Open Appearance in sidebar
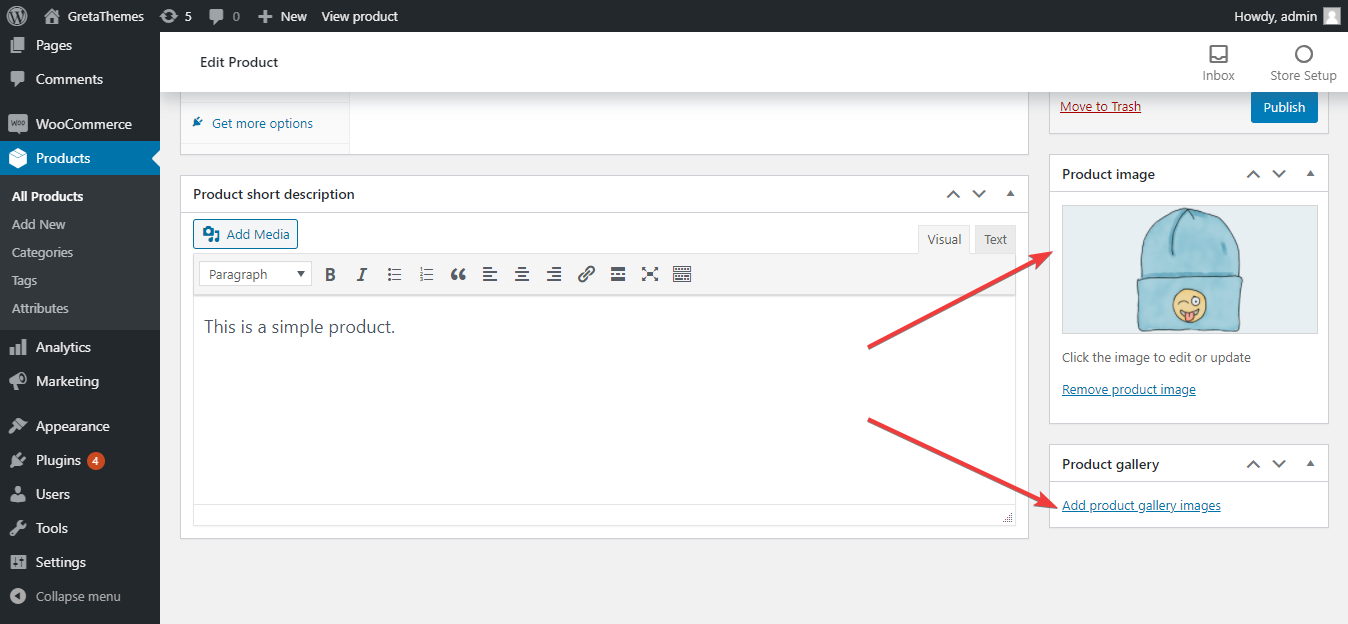Viewport: 1348px width, 624px height. 80,426
